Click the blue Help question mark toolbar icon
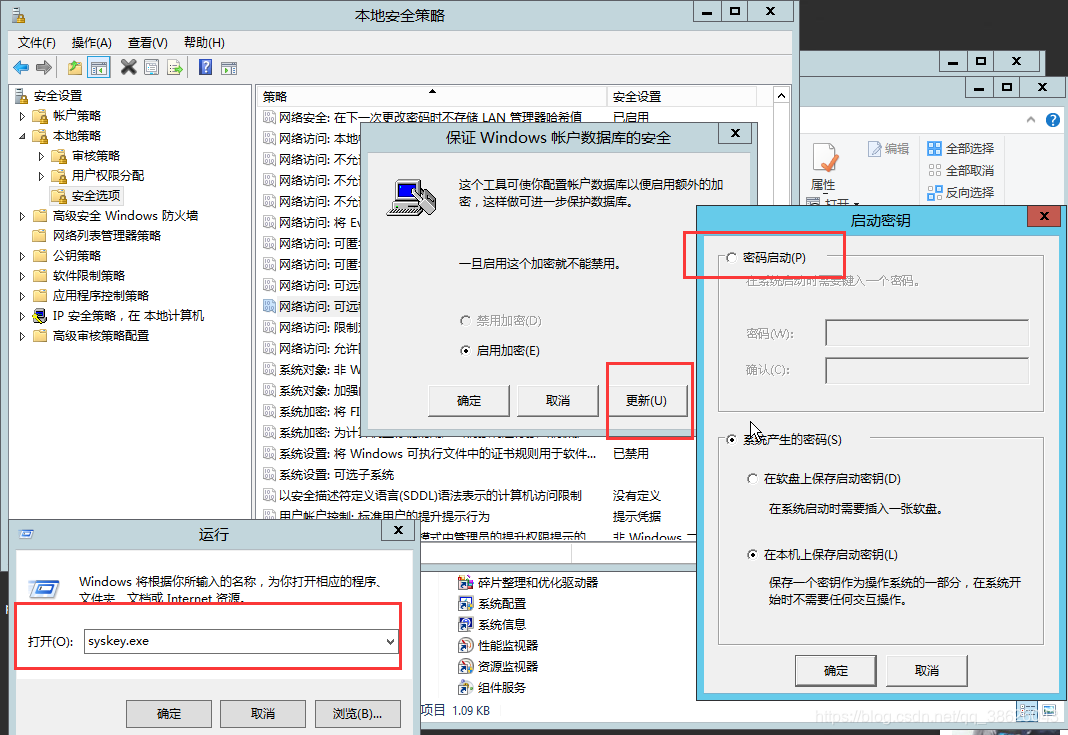1068x735 pixels. point(205,67)
